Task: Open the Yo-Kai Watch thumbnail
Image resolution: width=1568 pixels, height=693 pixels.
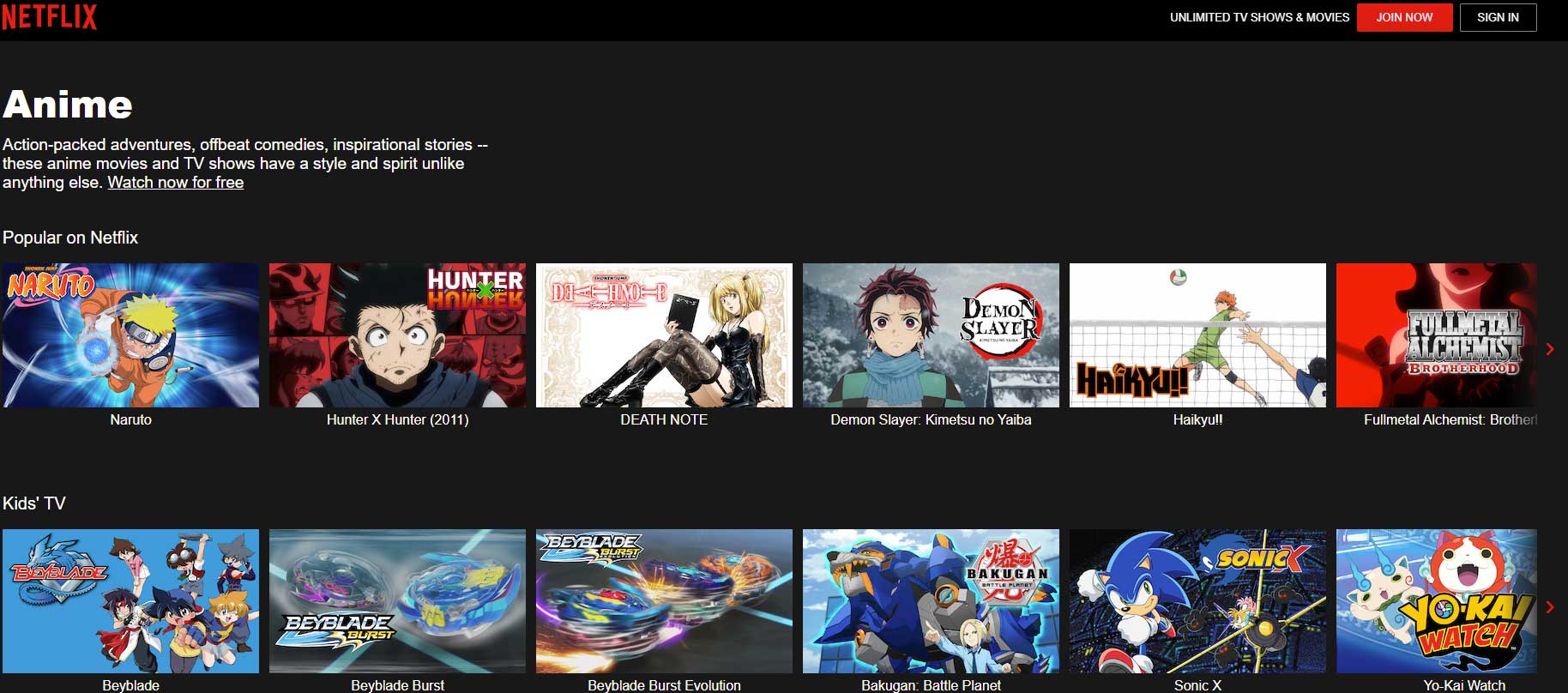Action: click(x=1437, y=601)
